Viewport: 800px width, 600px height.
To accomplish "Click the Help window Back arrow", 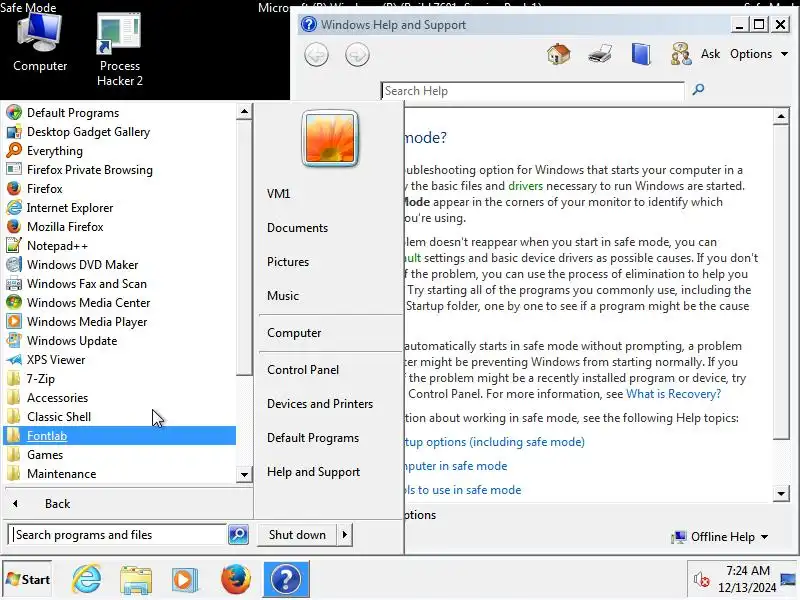I will (316, 55).
